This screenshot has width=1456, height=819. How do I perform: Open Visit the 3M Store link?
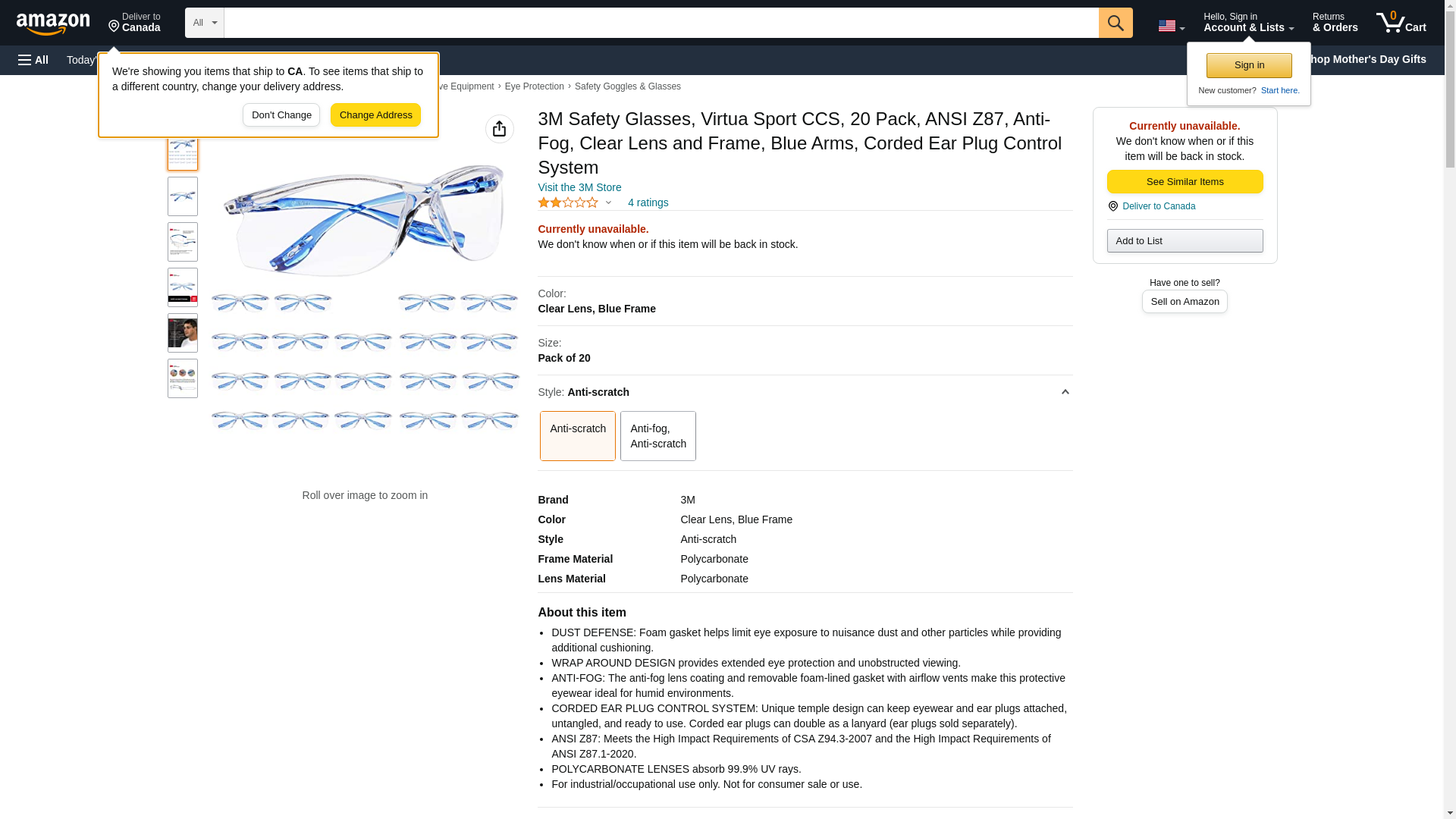(x=579, y=187)
